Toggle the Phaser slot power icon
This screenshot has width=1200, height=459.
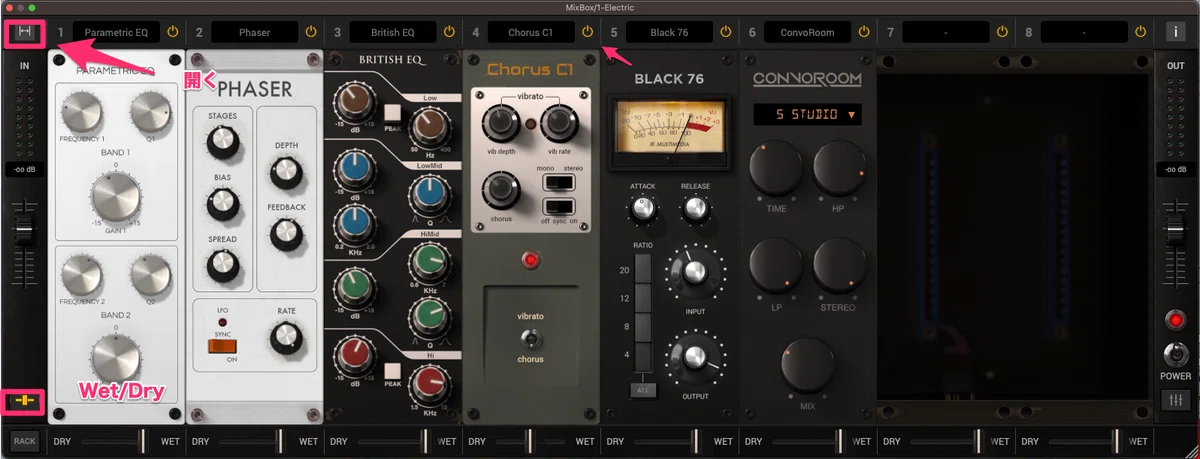(x=310, y=33)
